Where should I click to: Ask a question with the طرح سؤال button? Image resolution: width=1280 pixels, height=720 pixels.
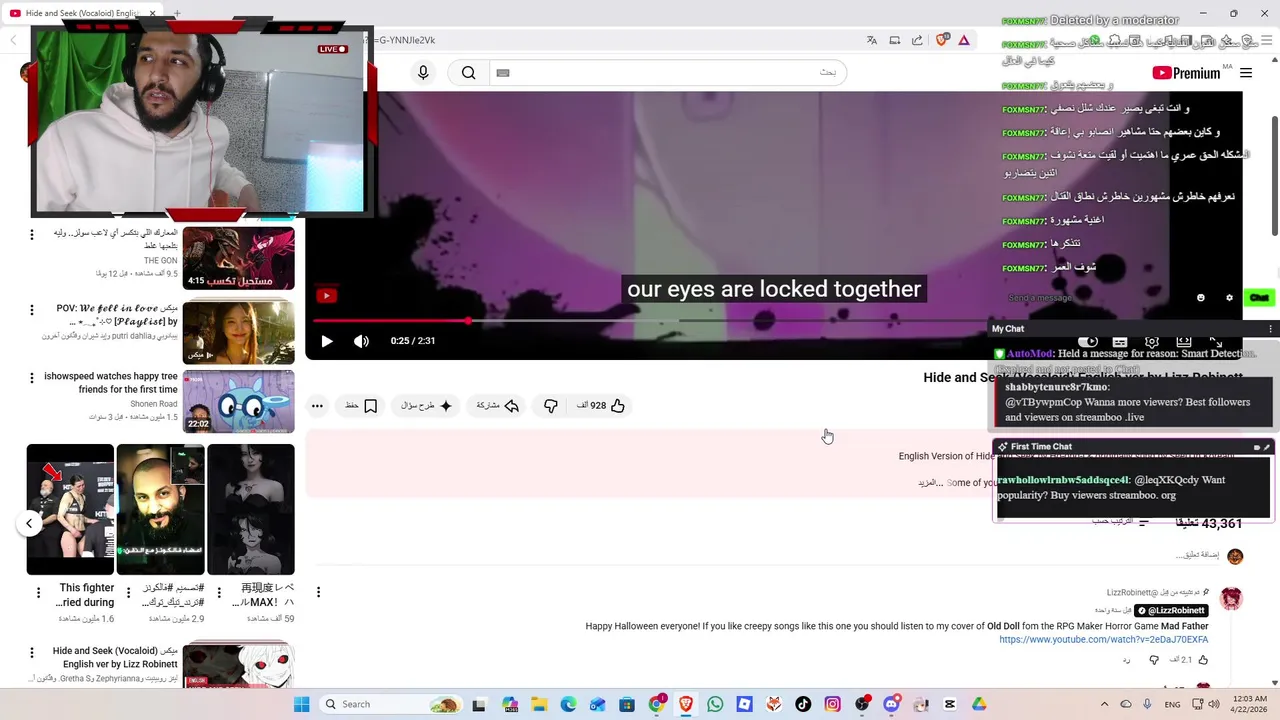point(427,406)
